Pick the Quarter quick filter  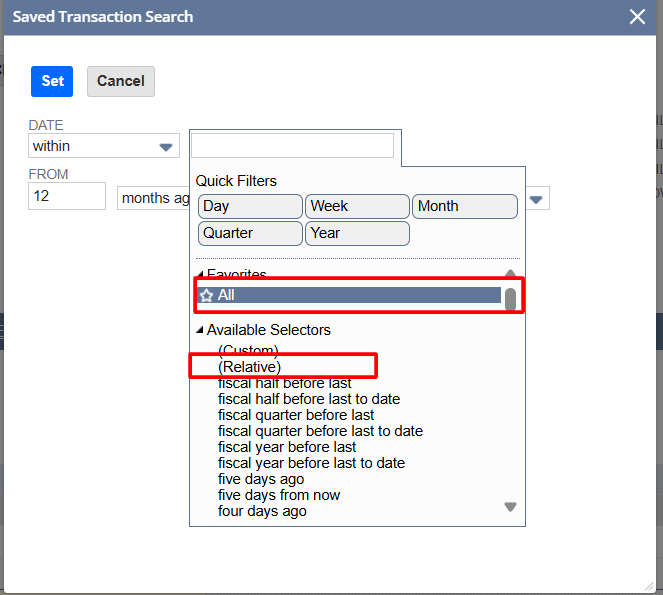point(250,233)
